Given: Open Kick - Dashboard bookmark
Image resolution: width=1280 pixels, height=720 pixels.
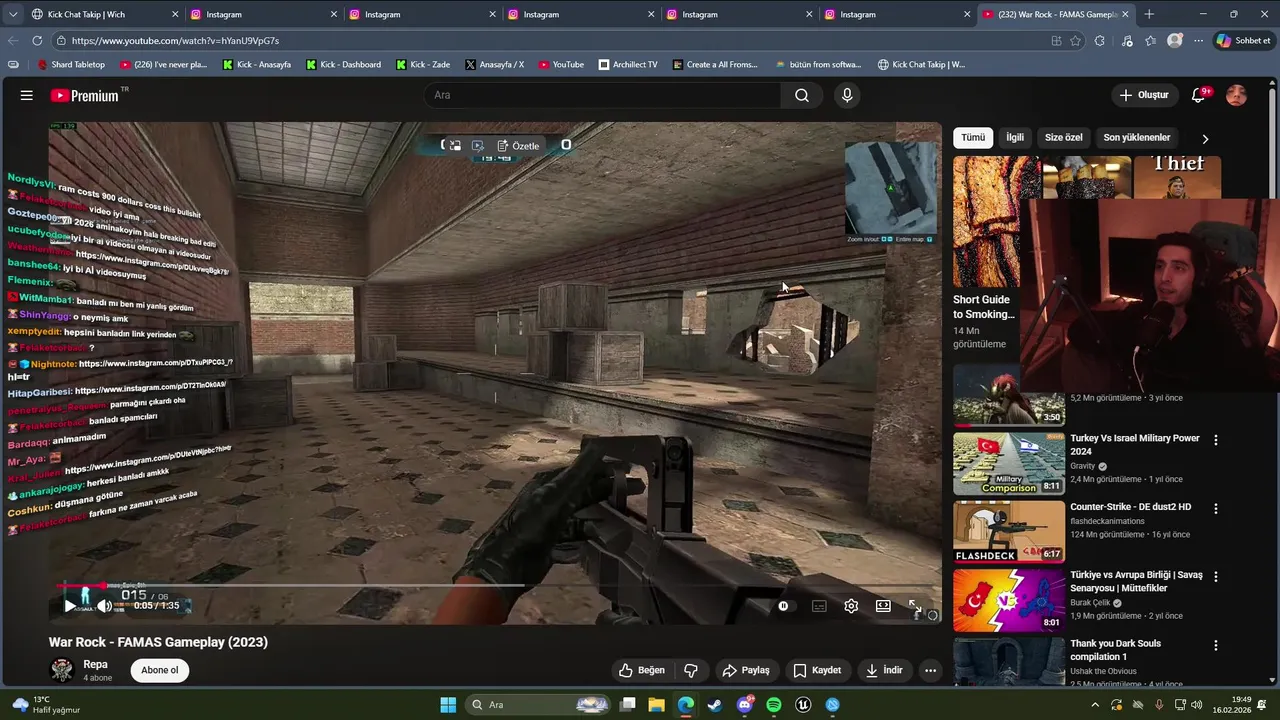Looking at the screenshot, I should (x=343, y=65).
